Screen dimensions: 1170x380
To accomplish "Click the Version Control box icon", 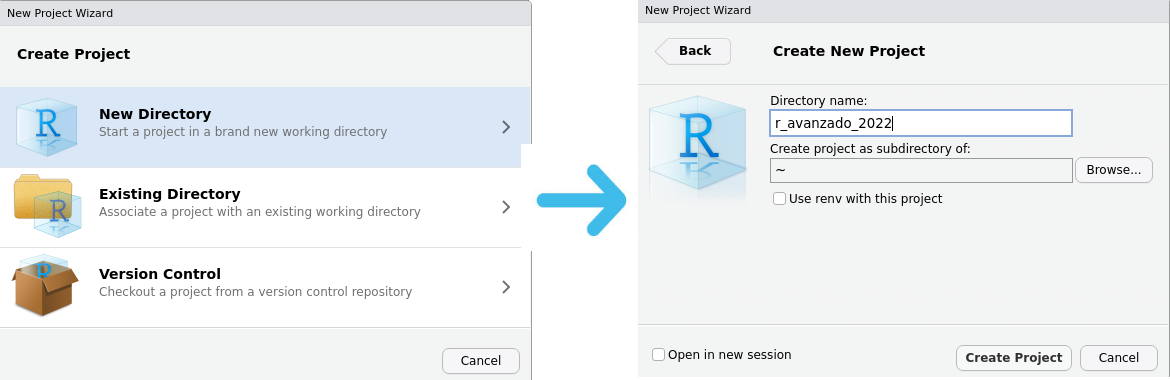I will 46,284.
